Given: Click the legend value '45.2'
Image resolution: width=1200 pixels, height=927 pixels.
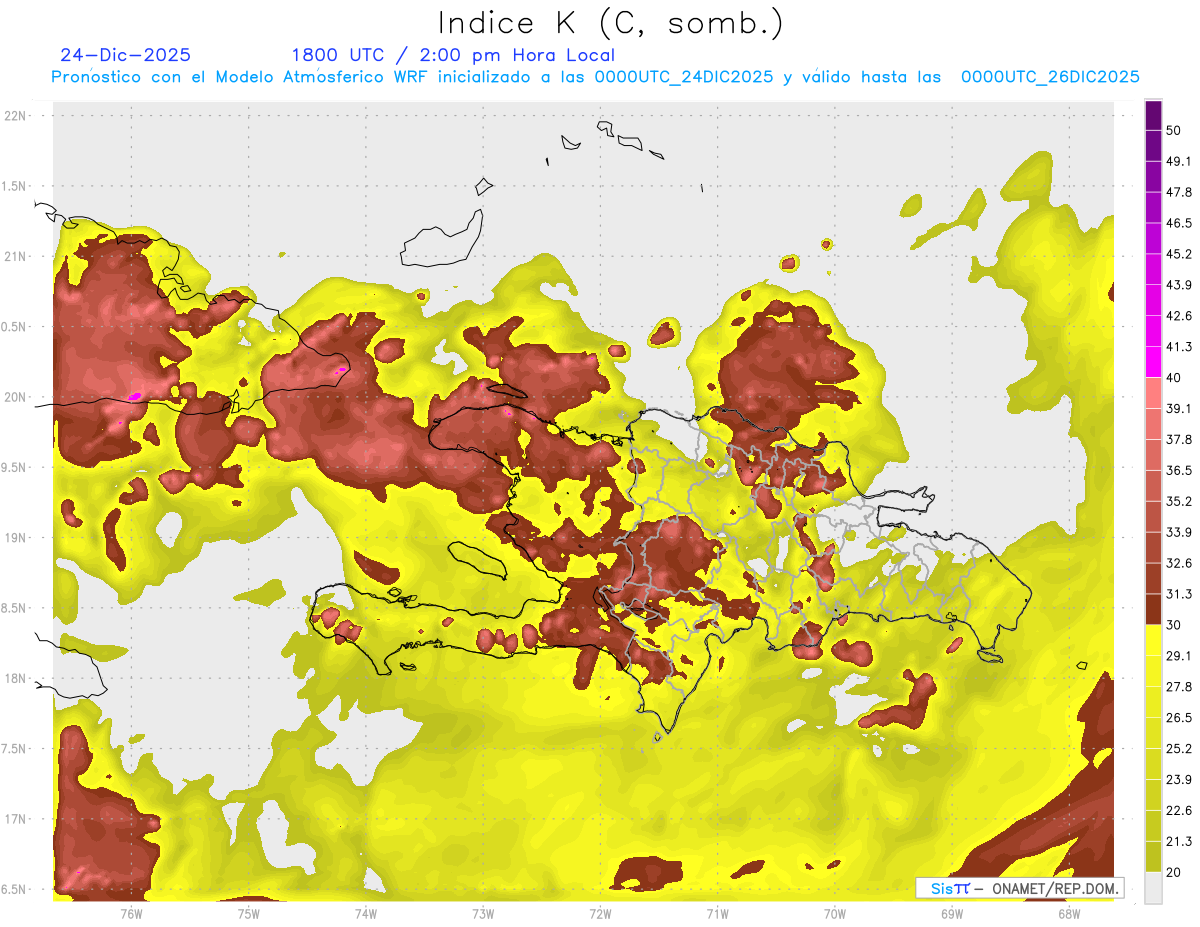Looking at the screenshot, I should 1179,254.
